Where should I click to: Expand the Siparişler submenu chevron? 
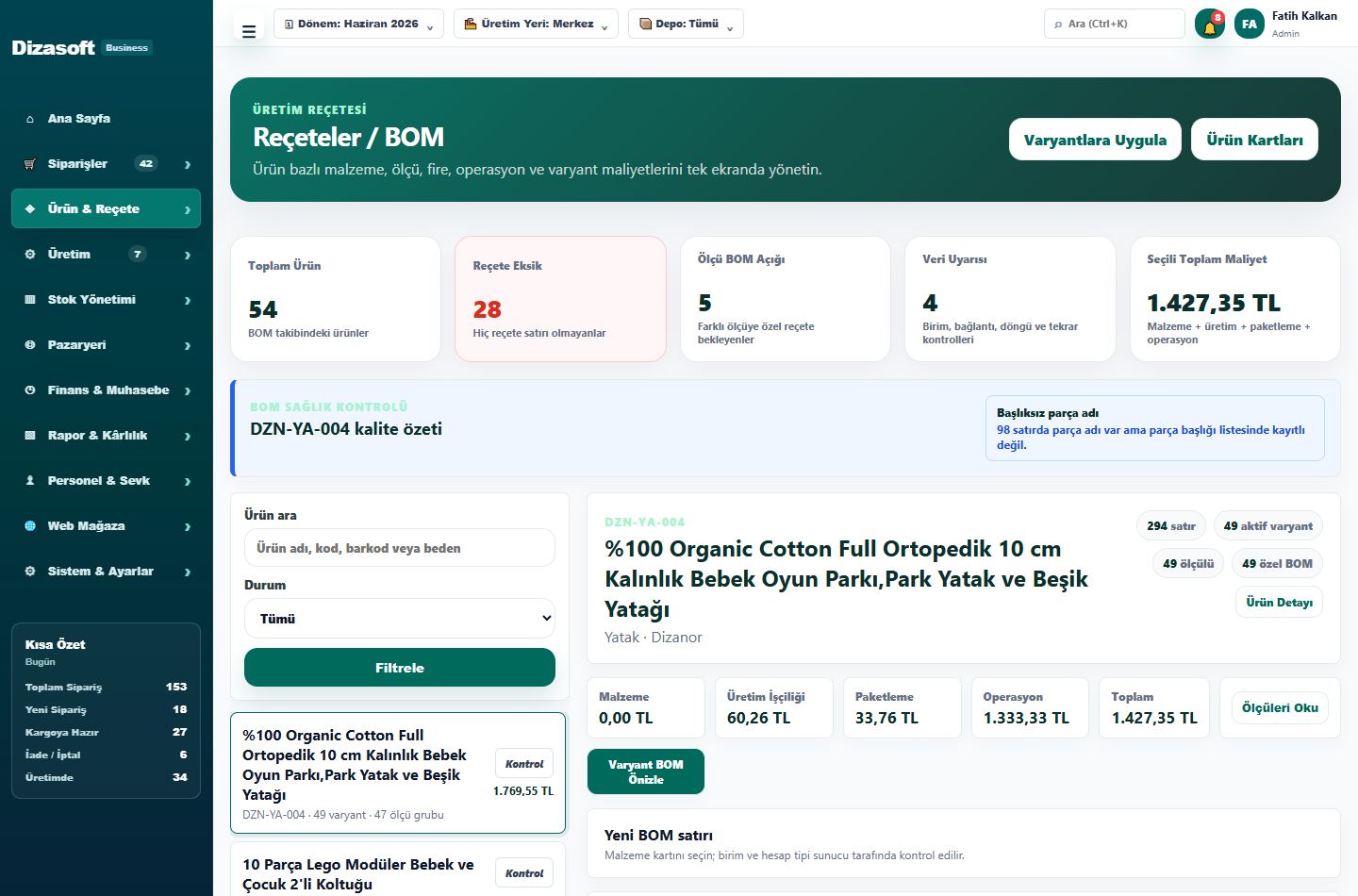tap(188, 164)
